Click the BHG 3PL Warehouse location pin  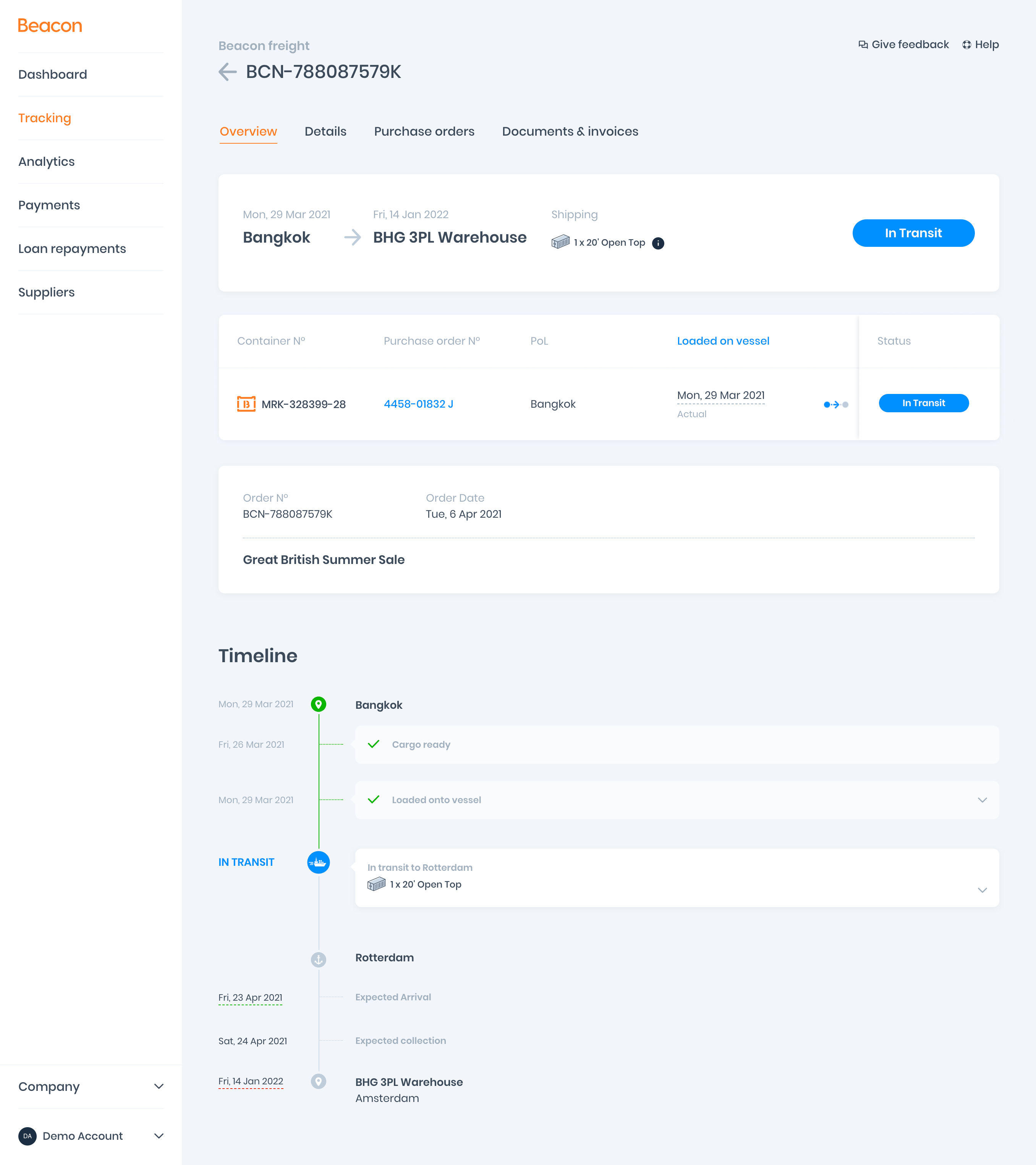coord(319,1081)
